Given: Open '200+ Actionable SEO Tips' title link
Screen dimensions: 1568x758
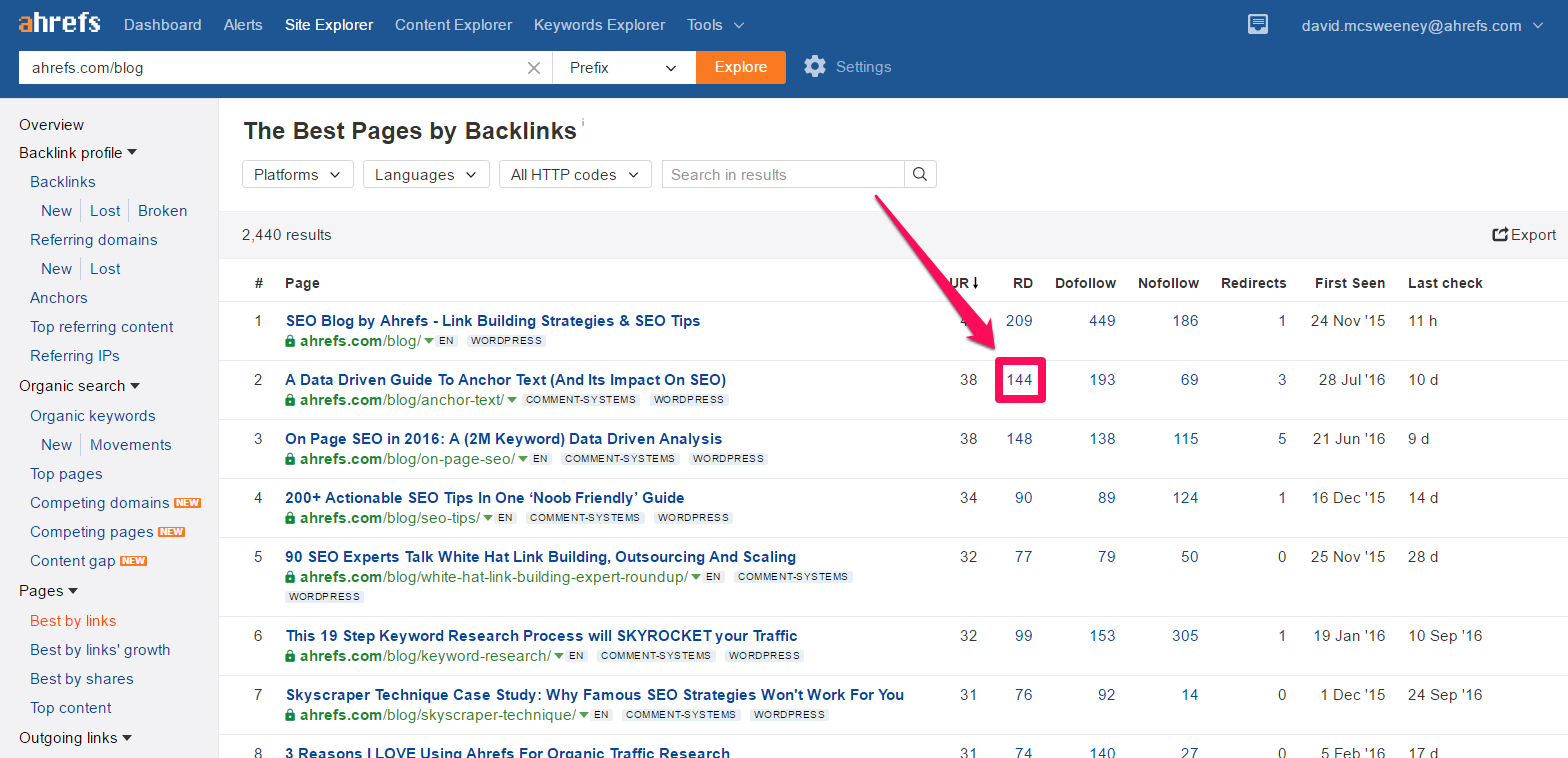Looking at the screenshot, I should coord(485,498).
